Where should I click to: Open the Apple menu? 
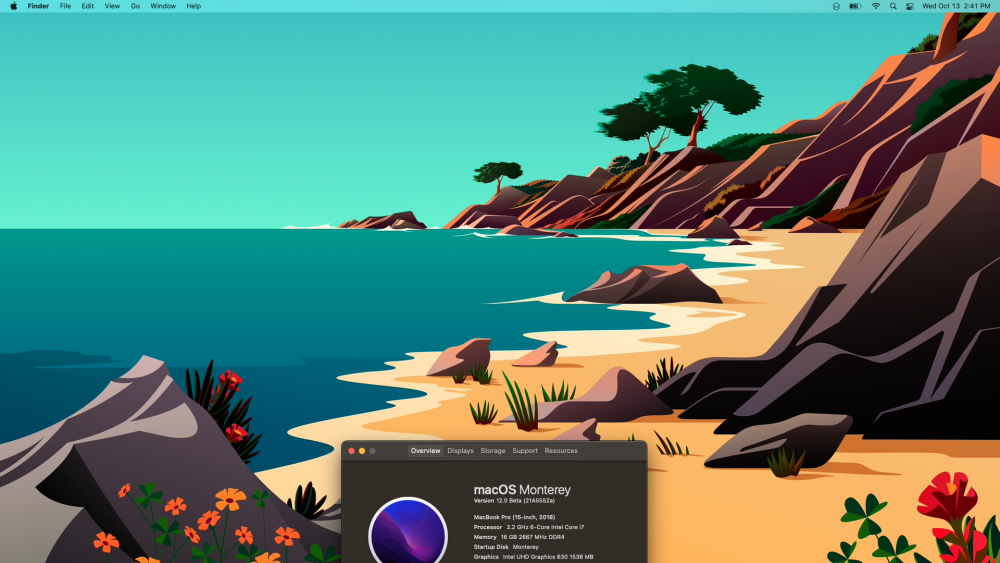point(13,6)
